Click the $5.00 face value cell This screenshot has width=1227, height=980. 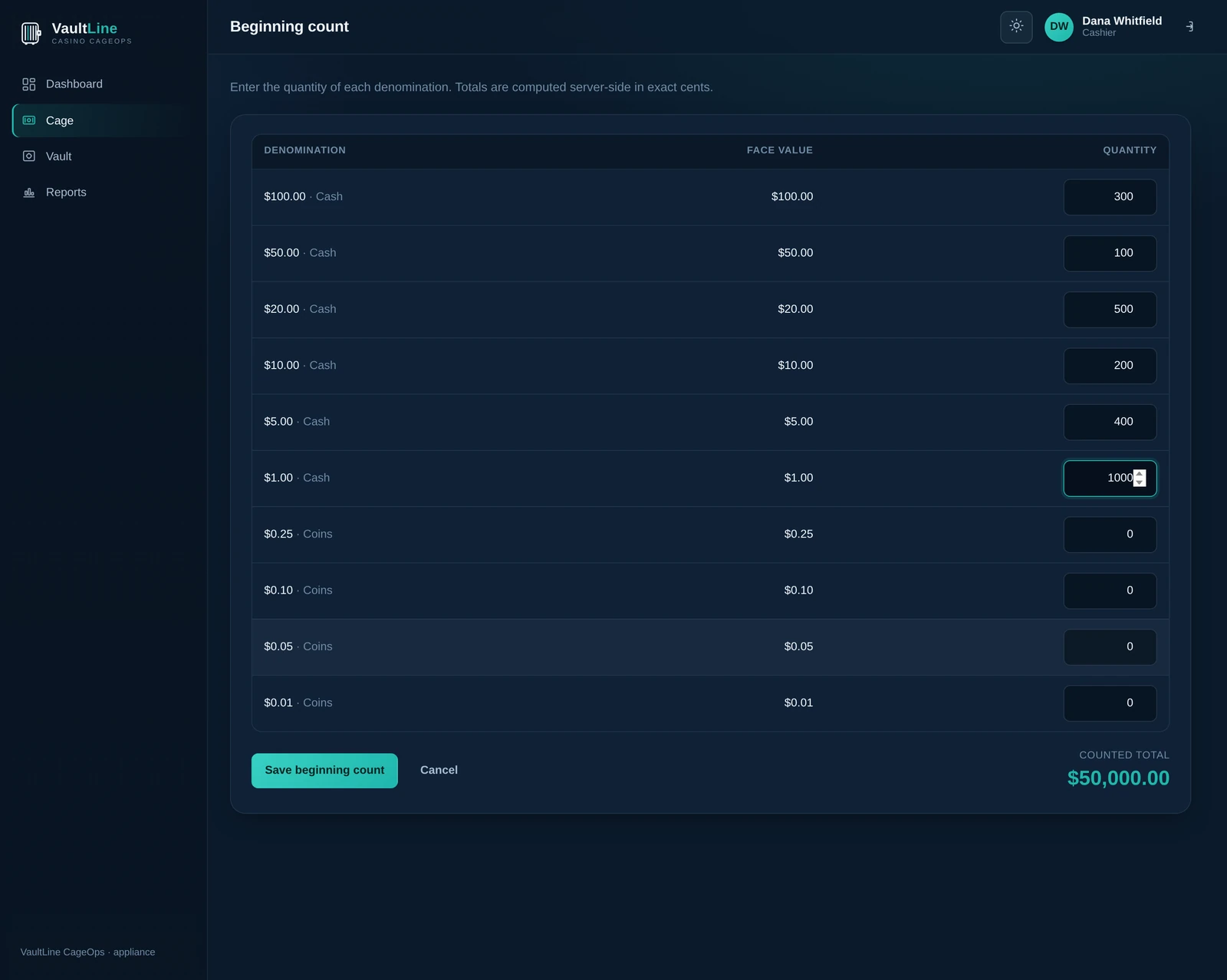pos(798,422)
